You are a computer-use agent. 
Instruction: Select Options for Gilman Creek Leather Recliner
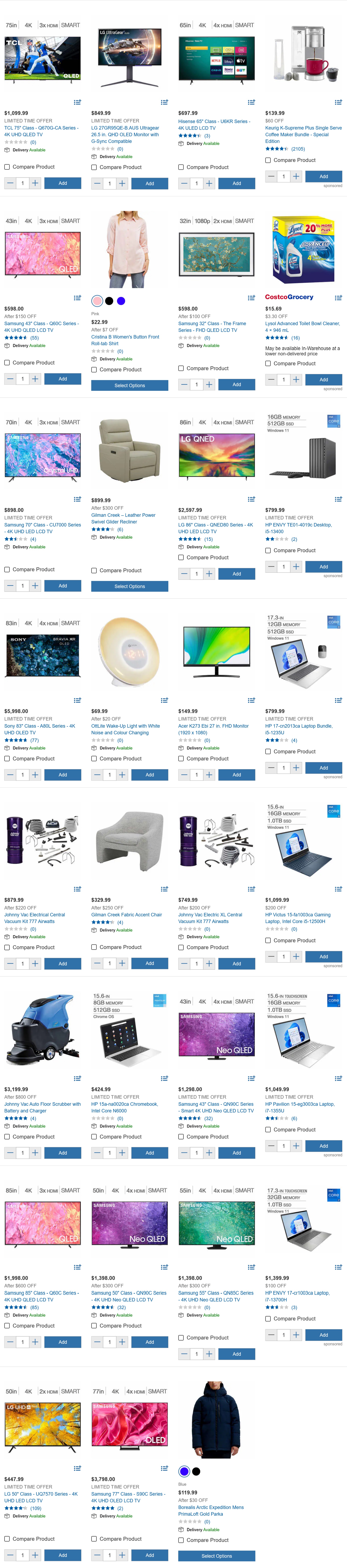pos(129,586)
